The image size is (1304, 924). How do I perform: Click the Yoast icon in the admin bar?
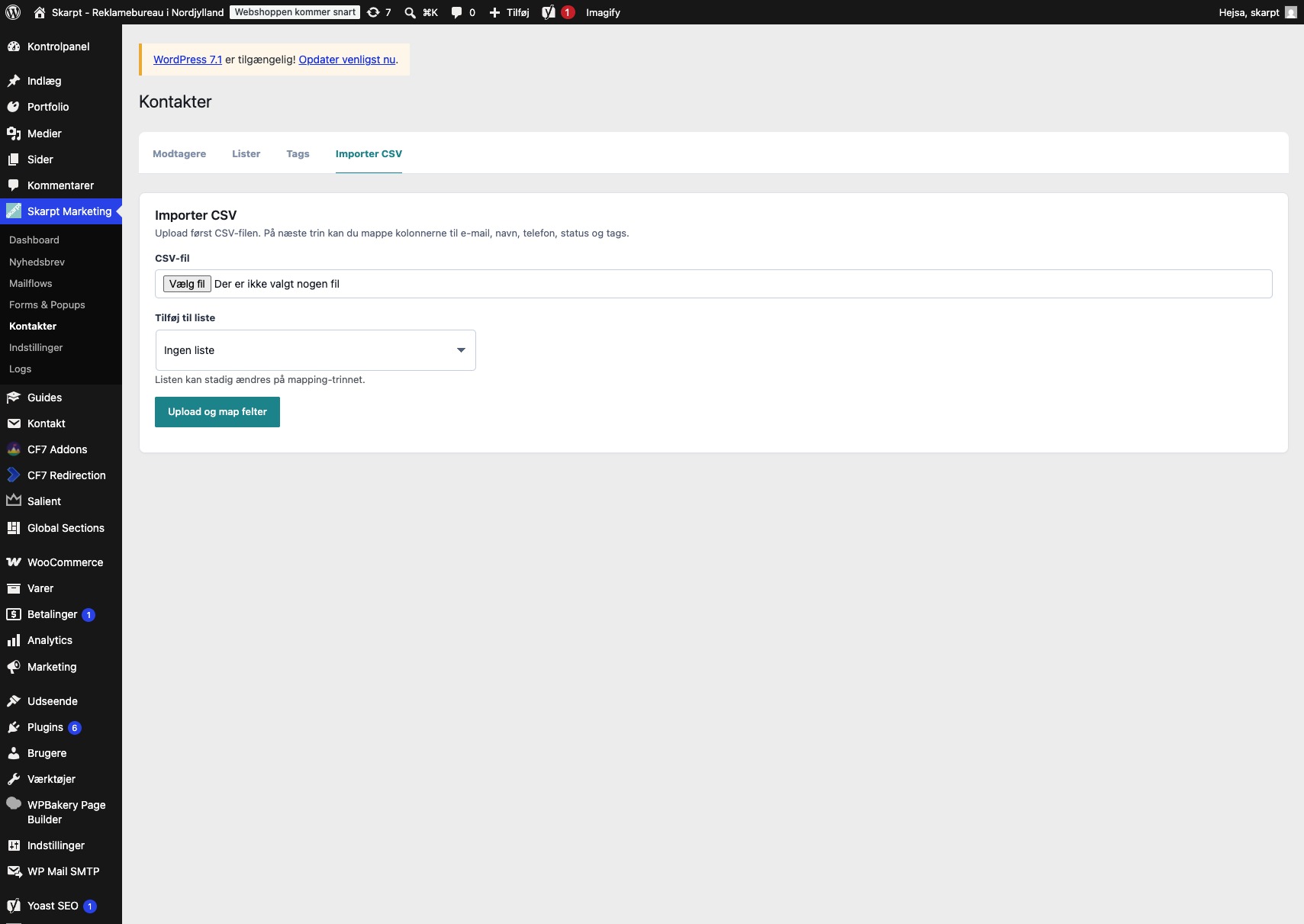pyautogui.click(x=549, y=12)
